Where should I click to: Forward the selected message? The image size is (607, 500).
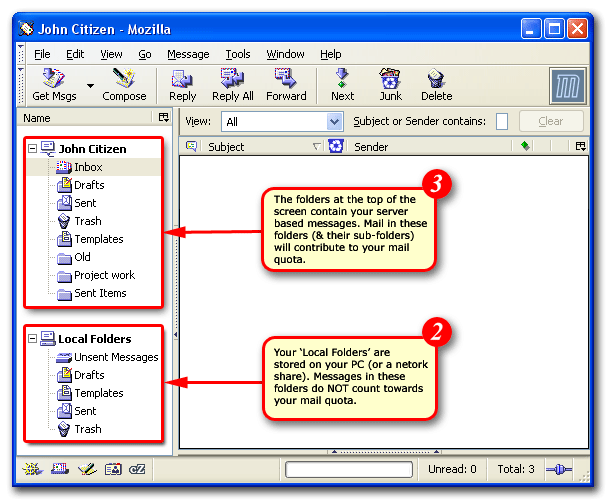click(286, 82)
